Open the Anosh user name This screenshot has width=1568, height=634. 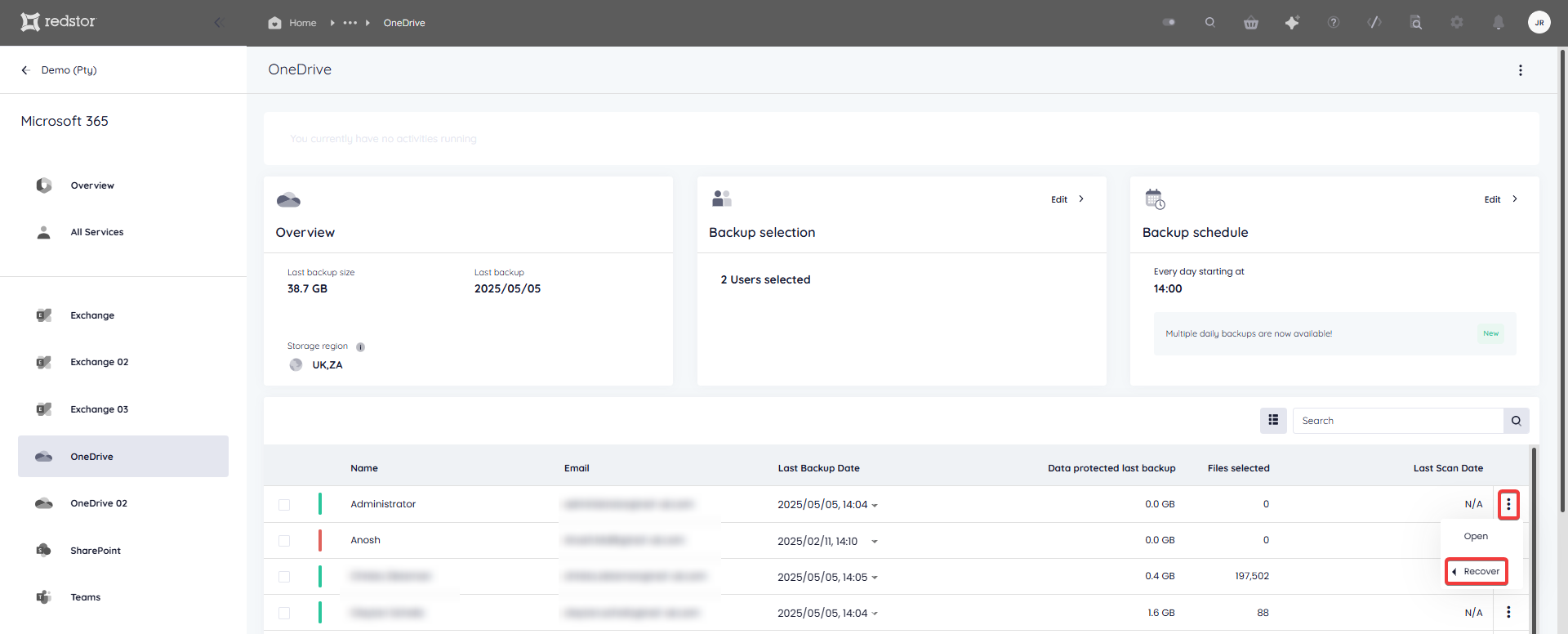(x=365, y=540)
